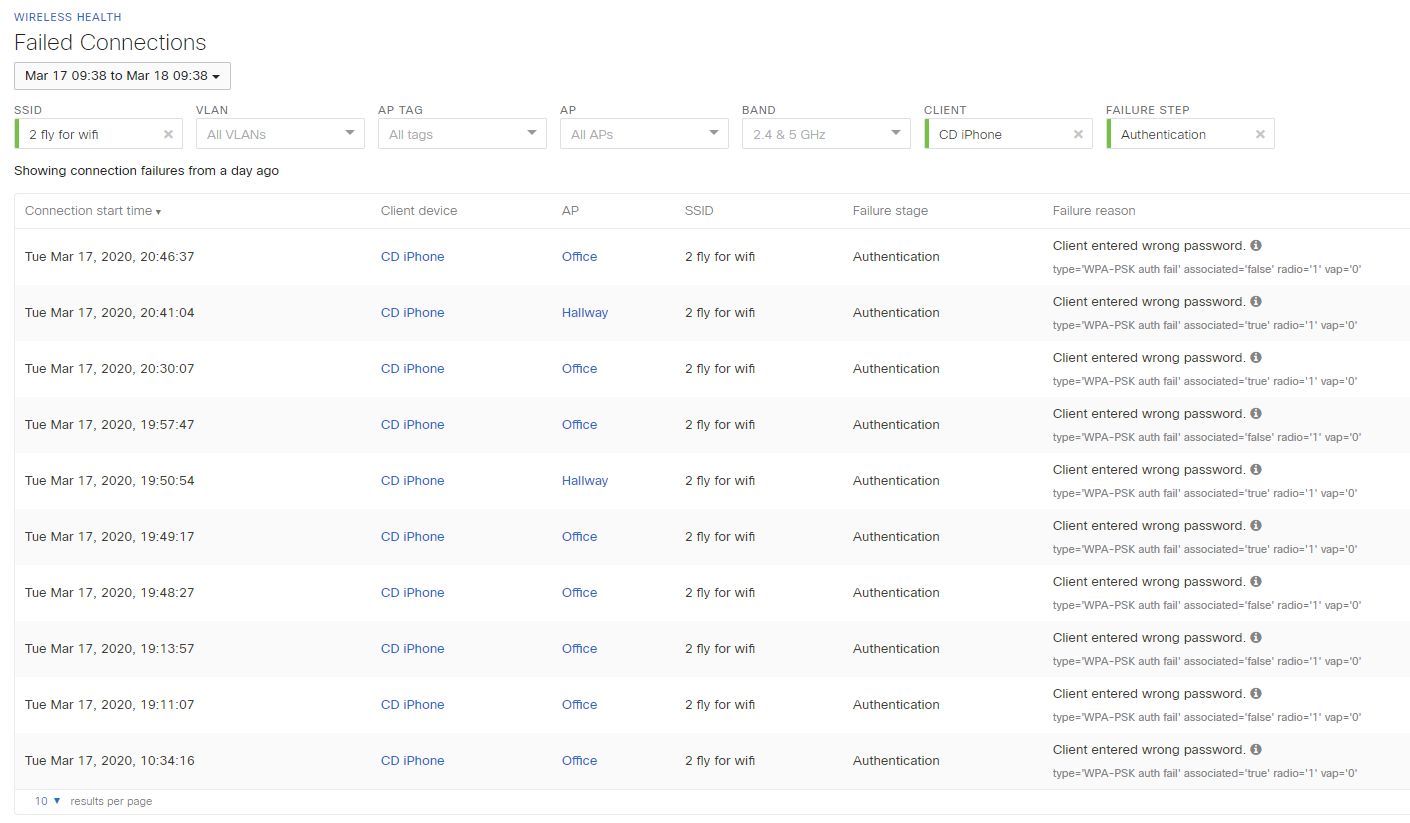This screenshot has width=1410, height=823.
Task: Go to Wireless Health breadcrumb
Action: (68, 17)
